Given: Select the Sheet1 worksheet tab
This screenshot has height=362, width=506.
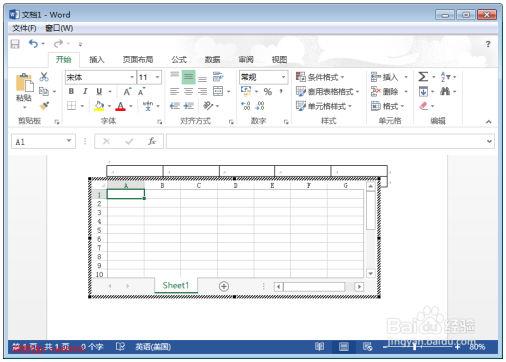Looking at the screenshot, I should click(176, 285).
